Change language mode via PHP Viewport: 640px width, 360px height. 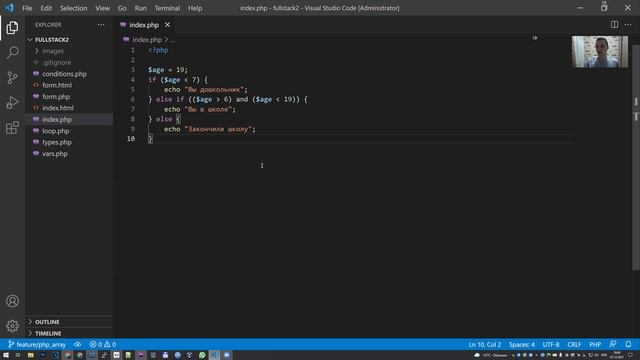[x=595, y=344]
